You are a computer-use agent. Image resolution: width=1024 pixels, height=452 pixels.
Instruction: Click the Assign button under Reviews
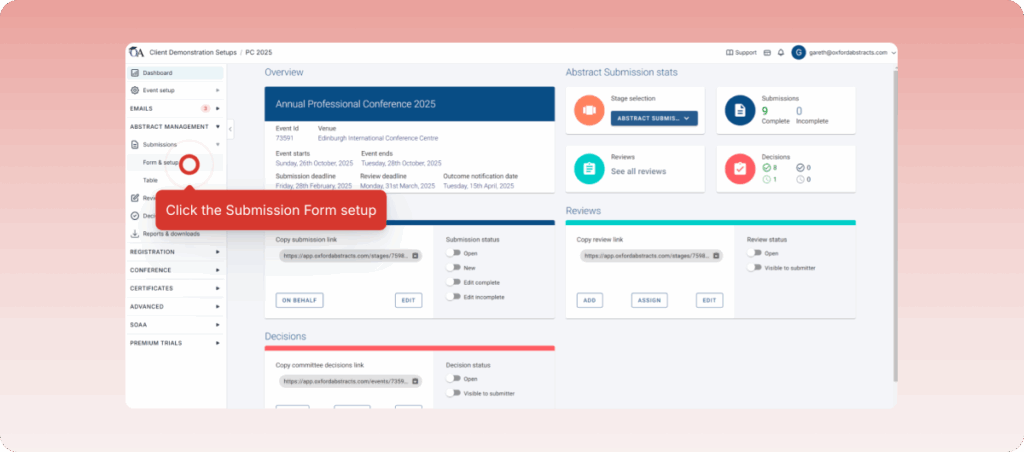pos(649,300)
